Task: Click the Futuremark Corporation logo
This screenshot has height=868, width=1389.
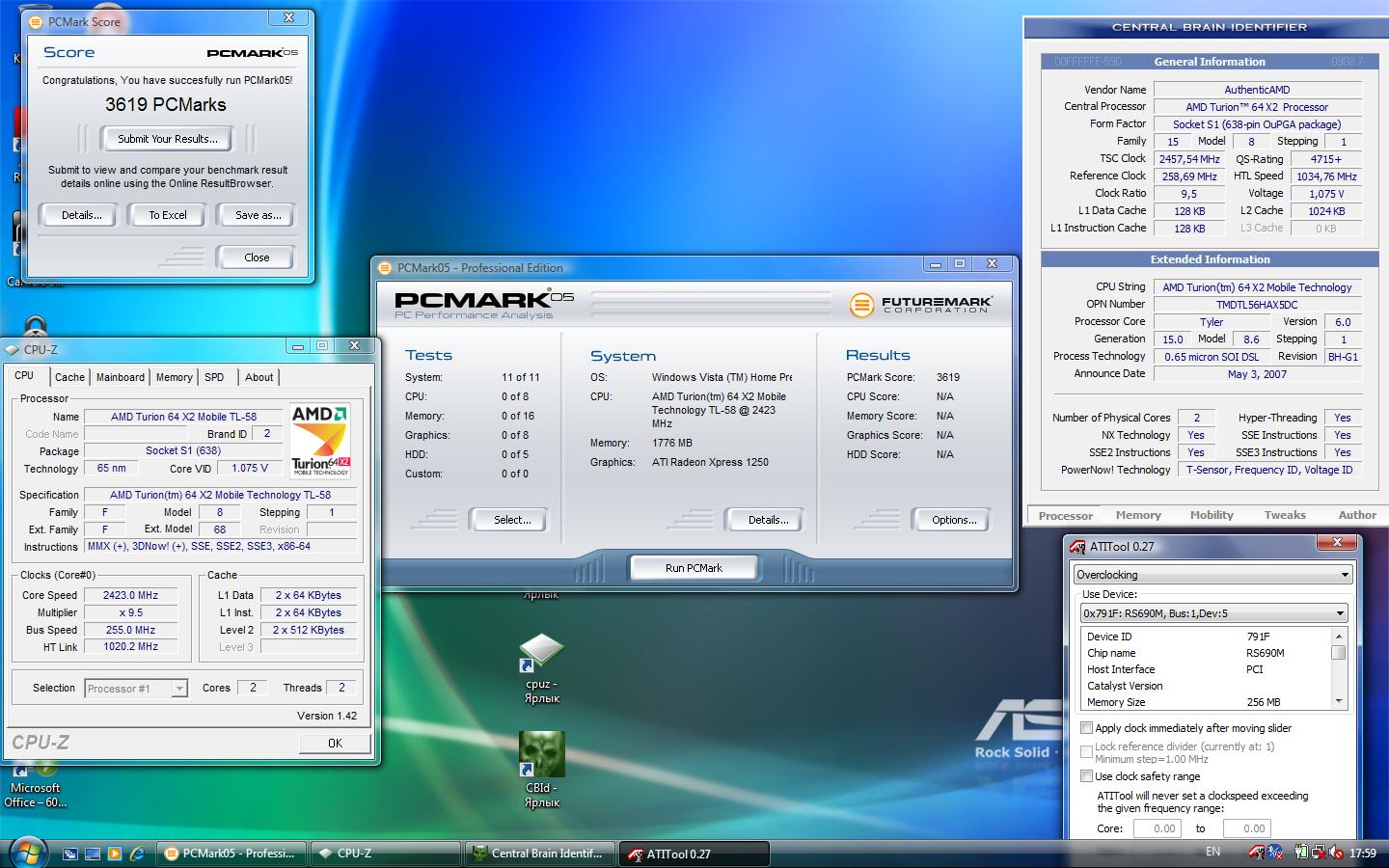Action: [920, 305]
